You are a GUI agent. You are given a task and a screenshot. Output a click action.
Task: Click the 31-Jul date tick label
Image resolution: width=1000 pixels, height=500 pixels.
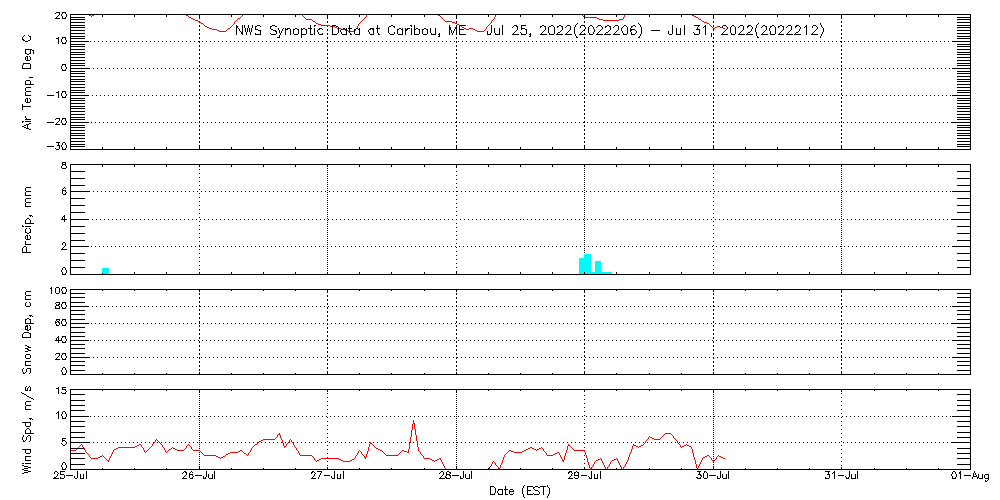click(842, 477)
